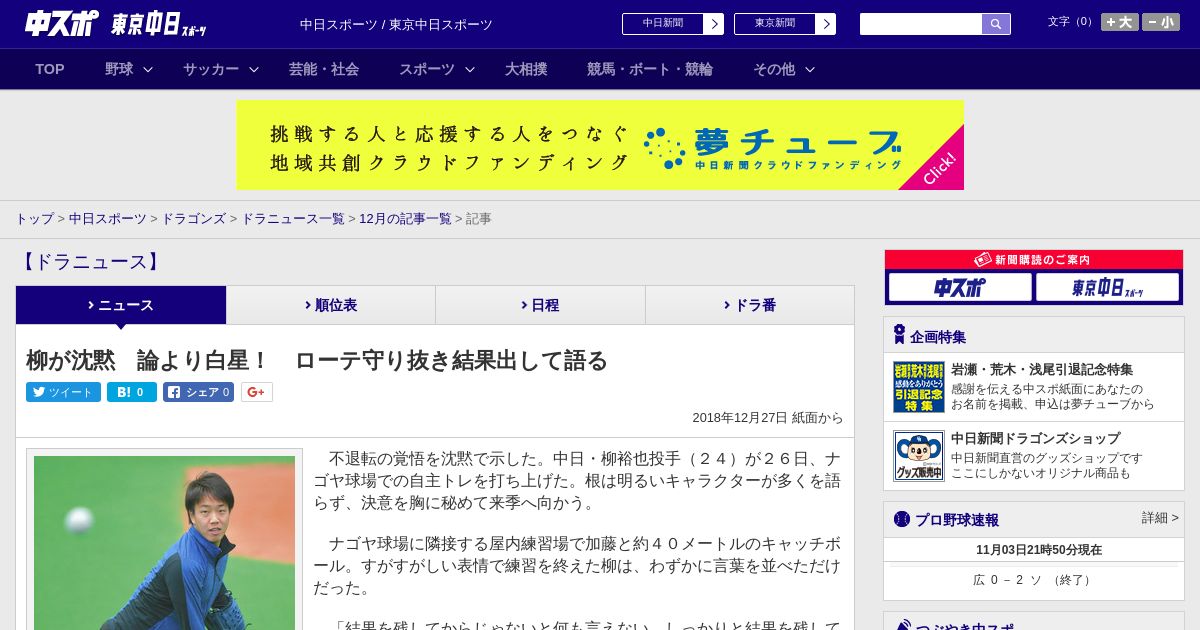Open 大相撲 navigation item
1200x630 pixels.
pyautogui.click(x=526, y=69)
